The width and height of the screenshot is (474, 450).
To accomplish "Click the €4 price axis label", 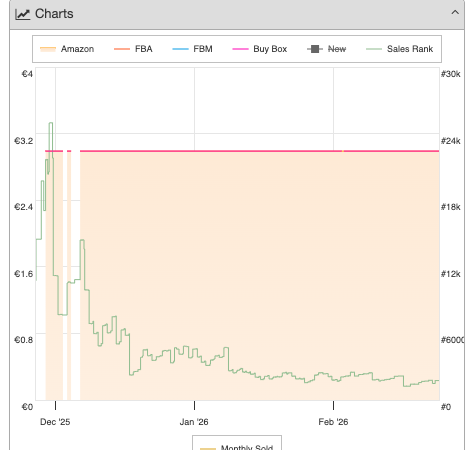I will 27,74.
